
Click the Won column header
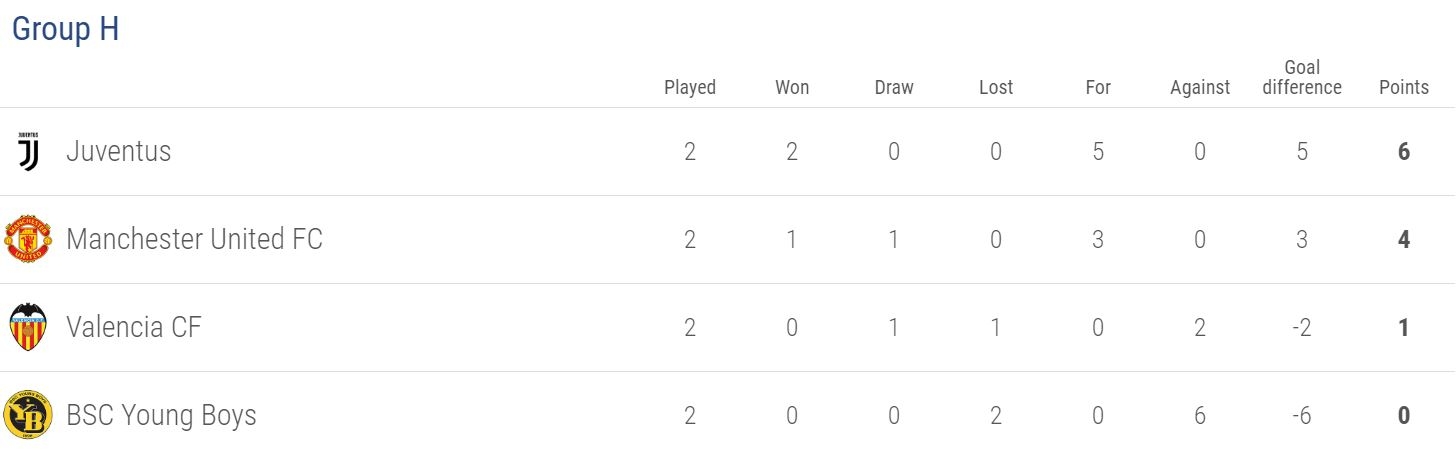tap(792, 87)
